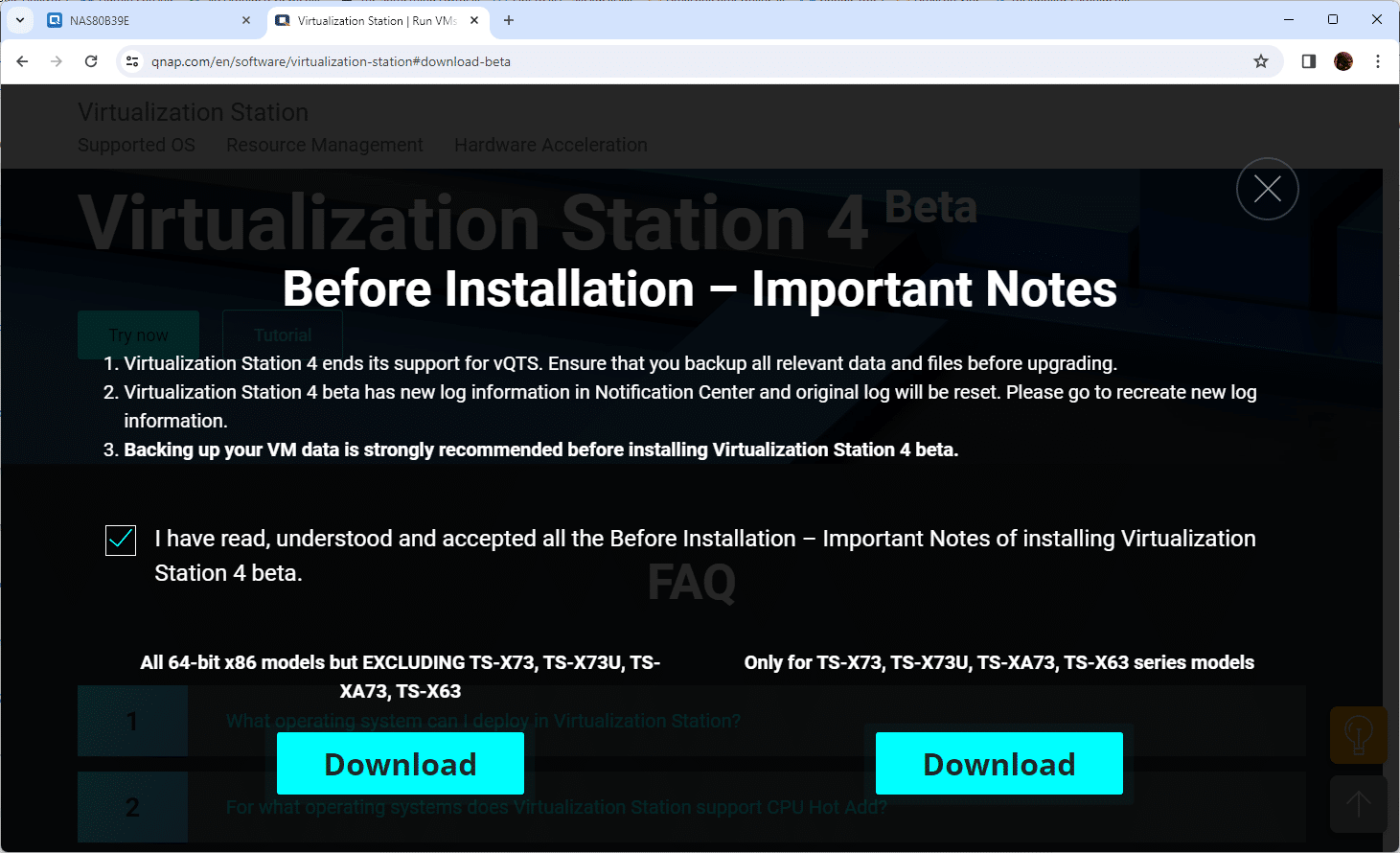The width and height of the screenshot is (1400, 853).
Task: Open the Chrome profile avatar
Action: point(1343,61)
